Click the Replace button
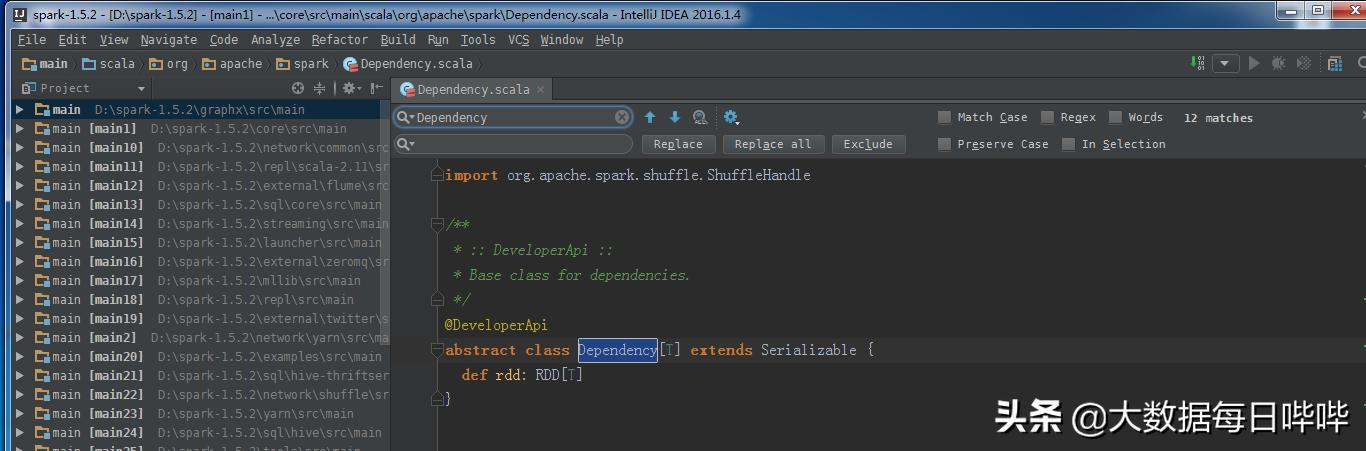The image size is (1366, 451). 678,144
